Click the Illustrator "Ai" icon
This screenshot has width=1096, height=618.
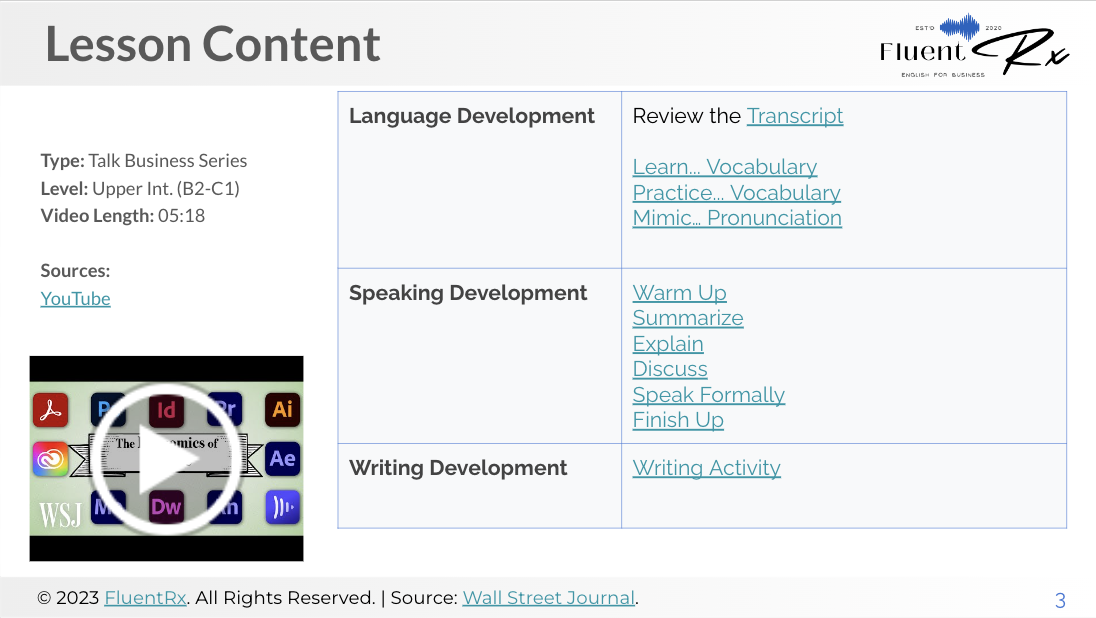283,409
